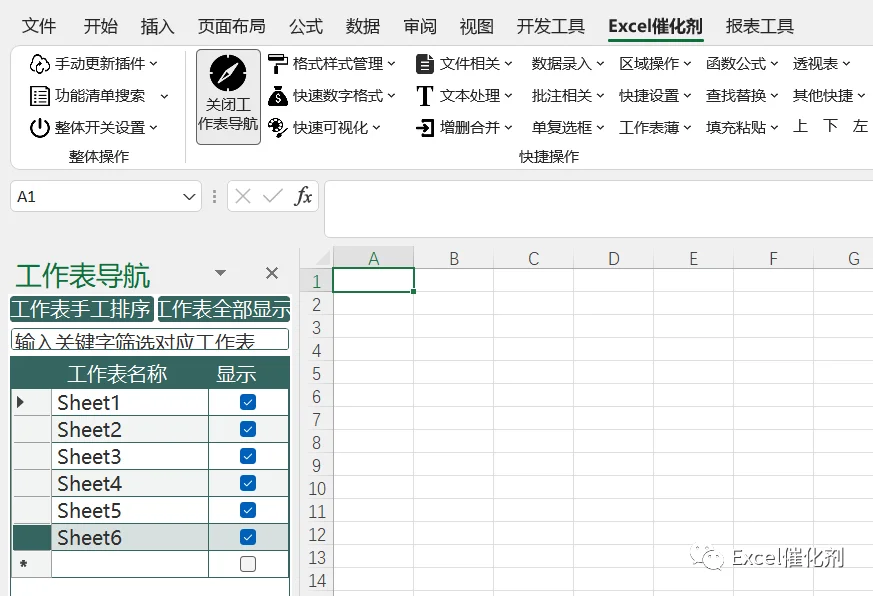Click the 增删合并 insert arrow icon
The height and width of the screenshot is (596, 873).
(x=425, y=128)
